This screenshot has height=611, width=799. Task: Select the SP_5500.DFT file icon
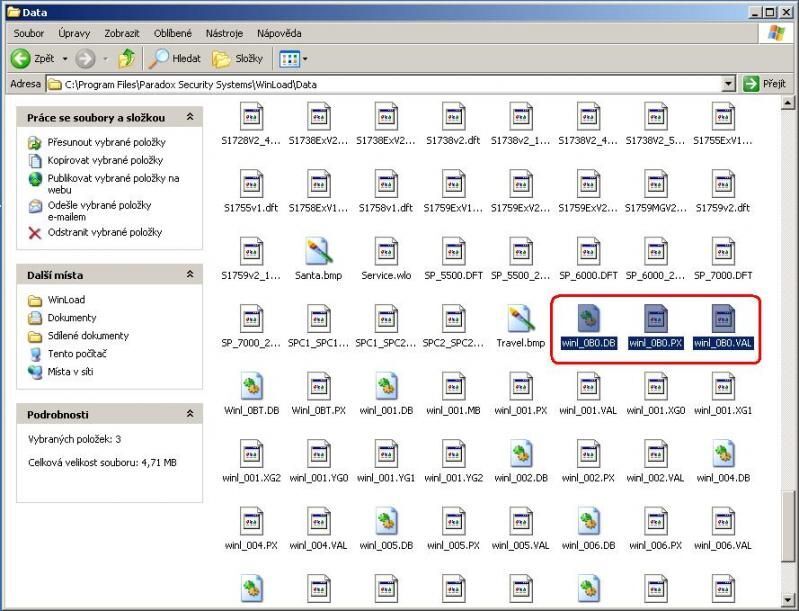[x=453, y=252]
